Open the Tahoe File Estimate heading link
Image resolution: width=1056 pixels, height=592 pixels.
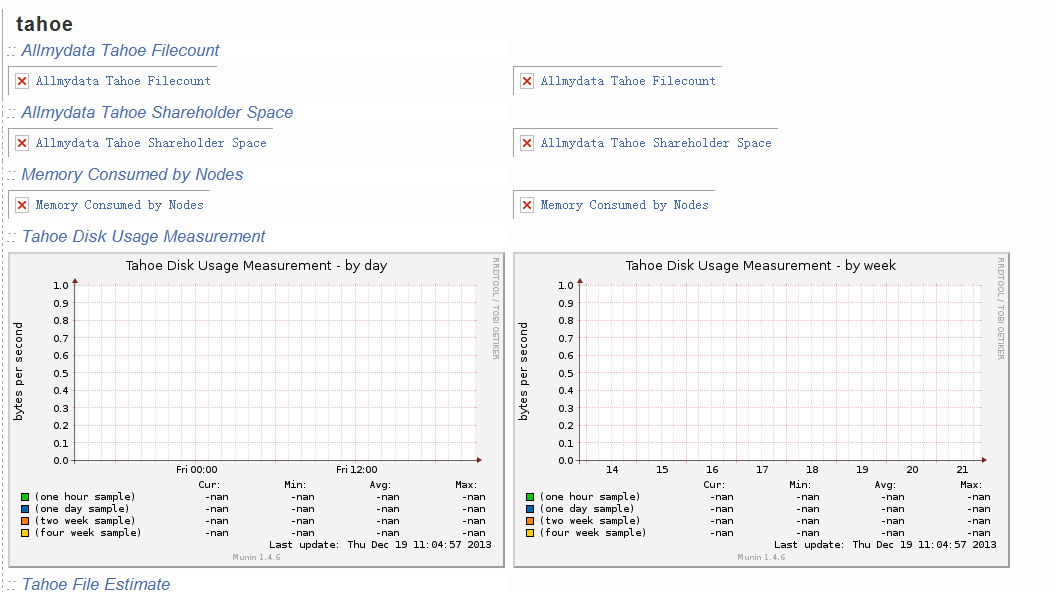[96, 584]
